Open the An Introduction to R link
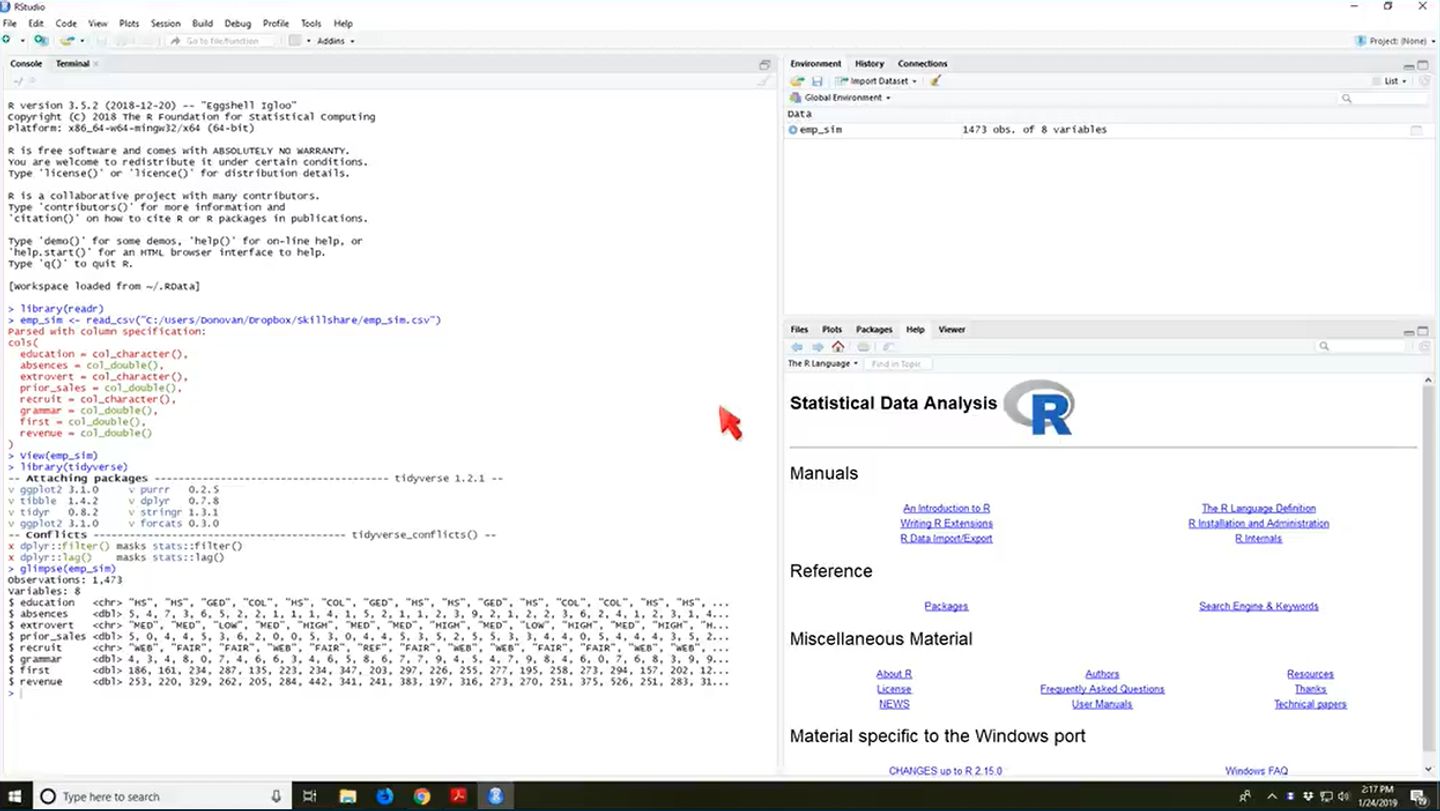The image size is (1440, 811). coord(946,507)
